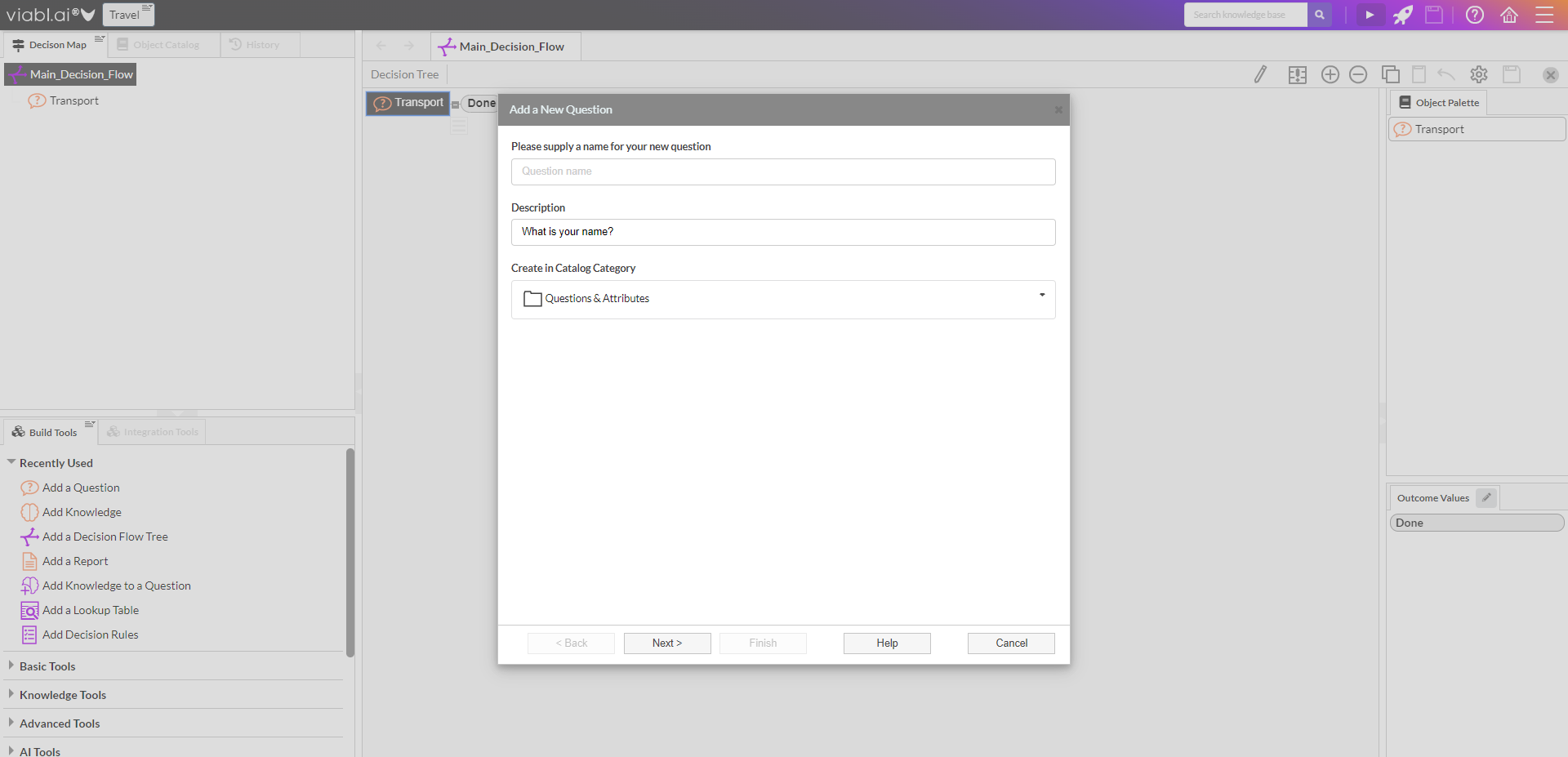Collapse the Recently Used section
Screen dimensions: 1568x757
pyautogui.click(x=11, y=462)
